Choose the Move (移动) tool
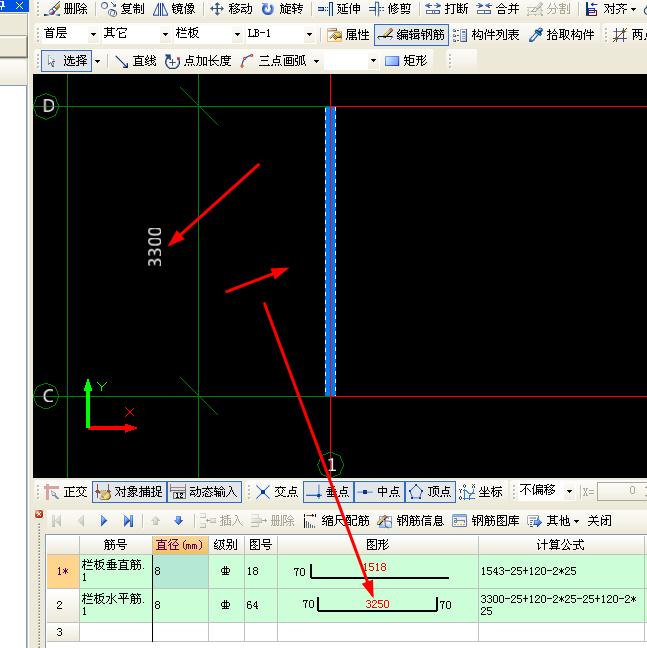Screen dimensions: 647x648 tap(231, 9)
